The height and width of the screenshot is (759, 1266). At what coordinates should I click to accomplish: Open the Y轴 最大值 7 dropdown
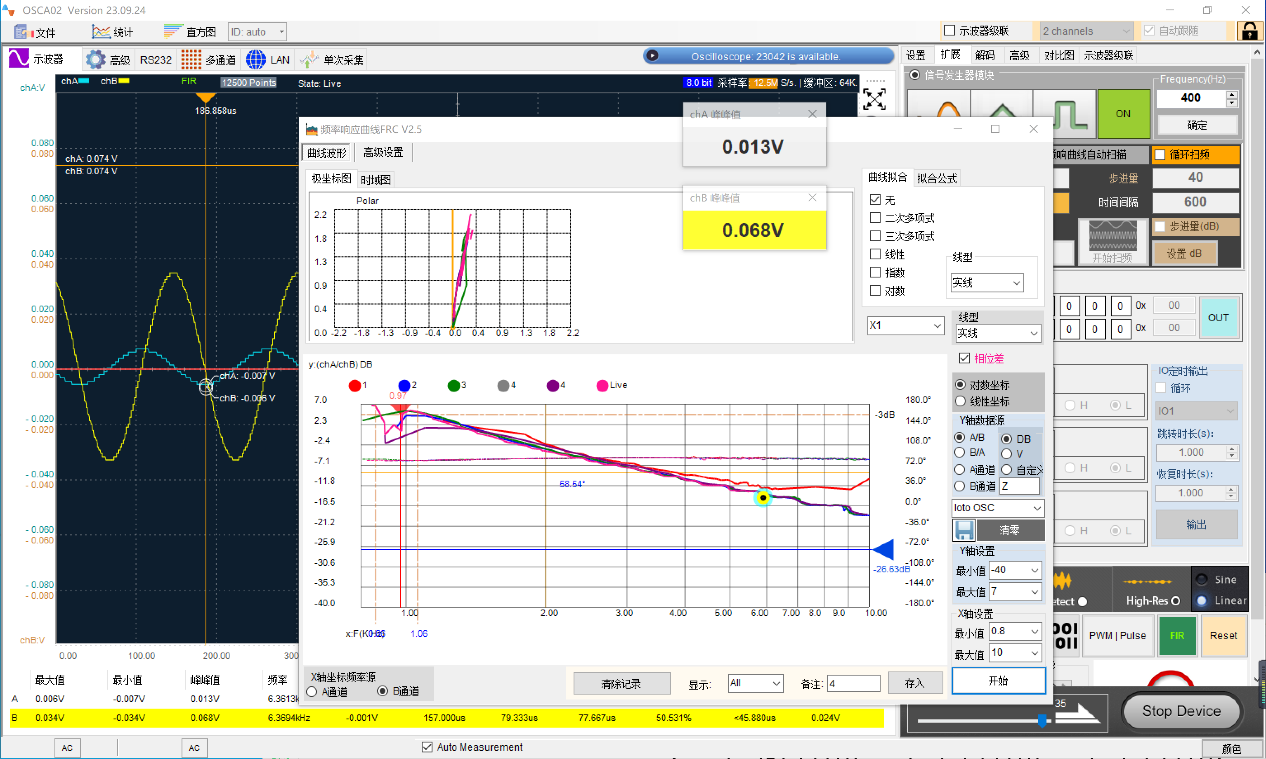1015,592
